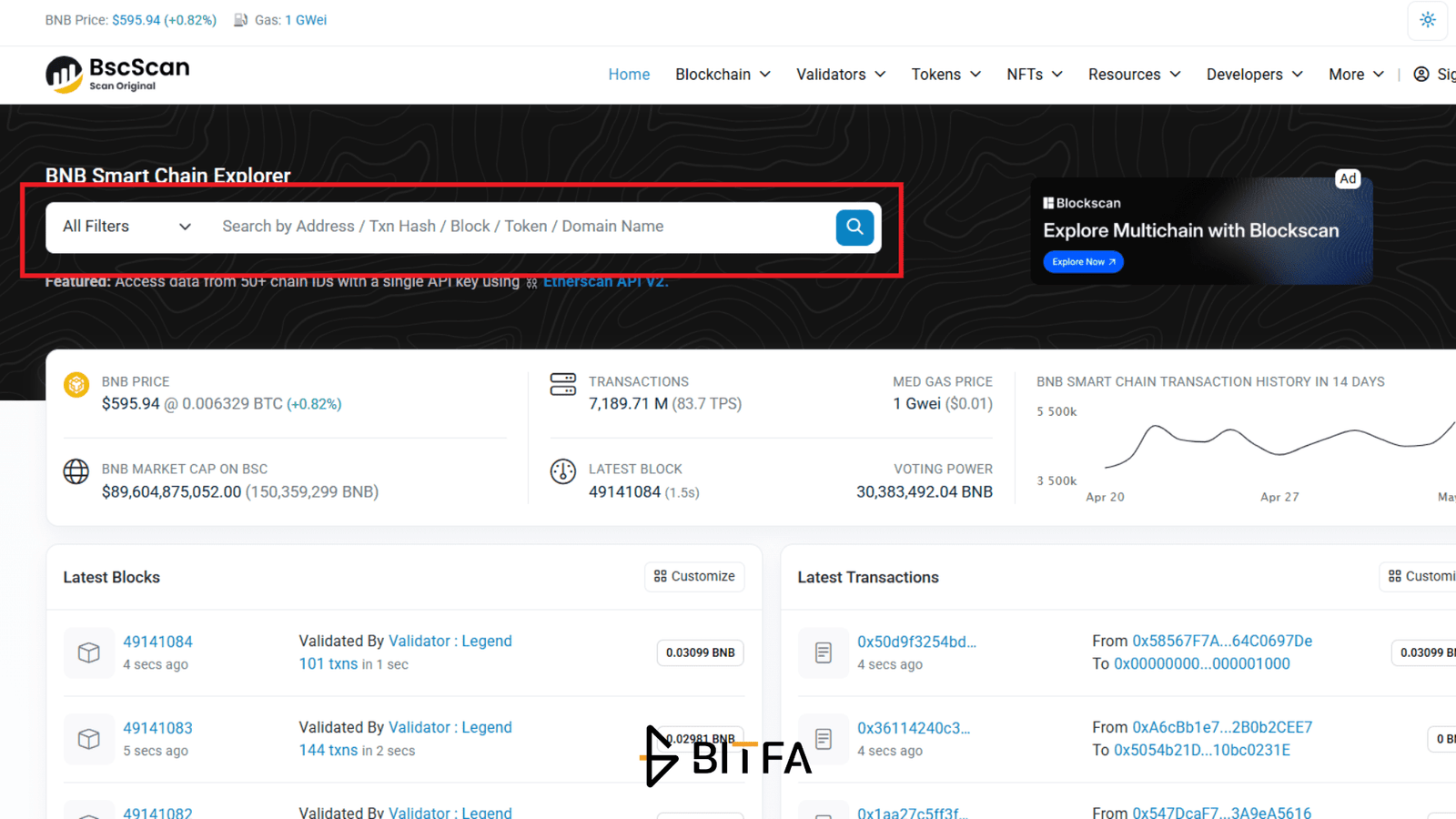
Task: Click the BNB Smart Chain Explorer heading
Action: tap(168, 175)
